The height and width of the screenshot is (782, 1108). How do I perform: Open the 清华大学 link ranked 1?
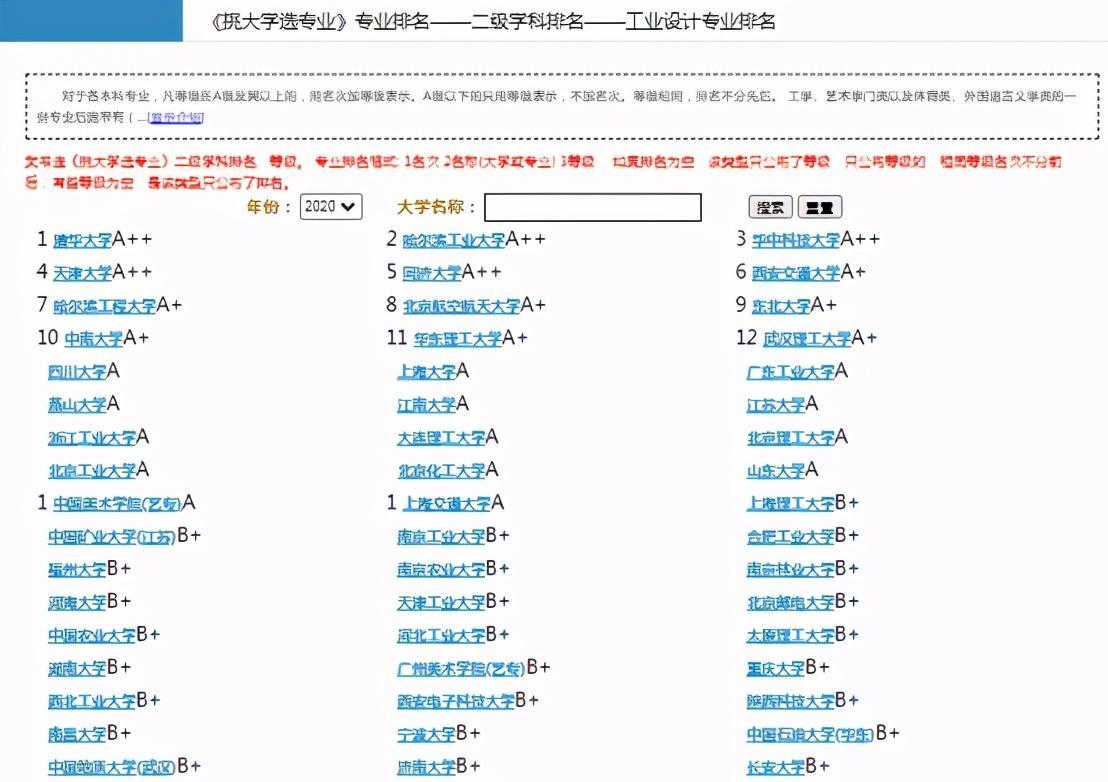(x=83, y=240)
